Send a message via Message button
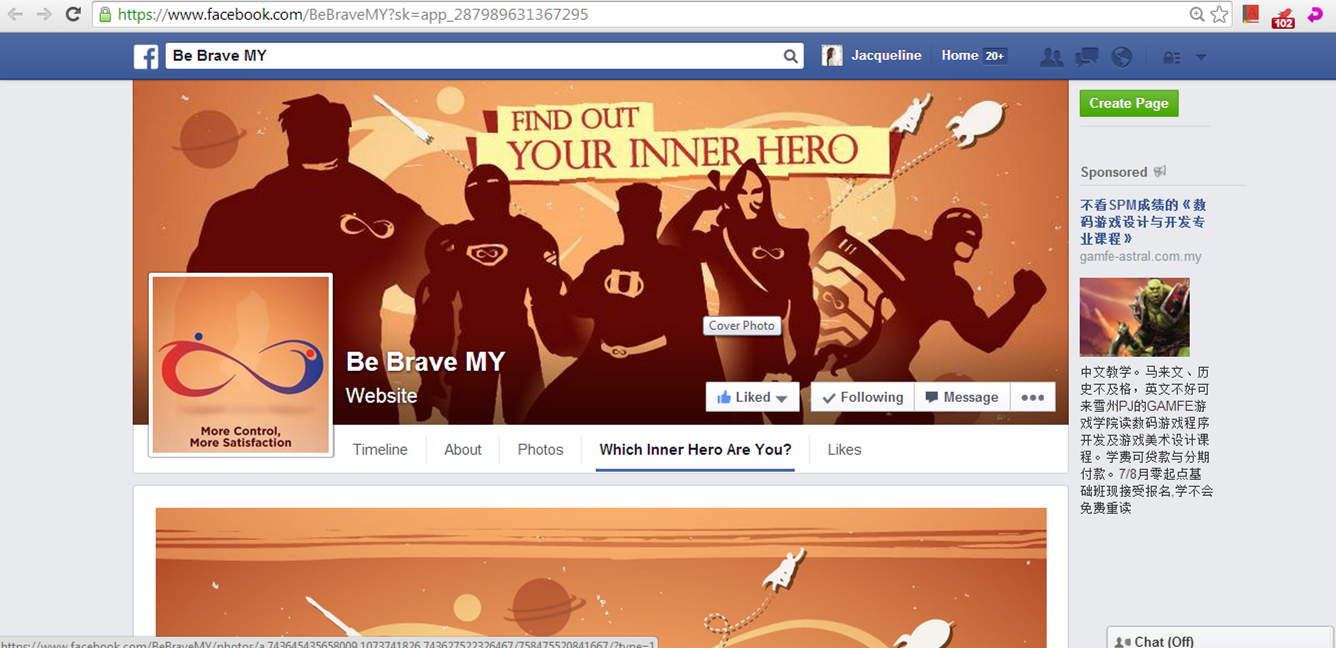Viewport: 1336px width, 648px height. coord(962,397)
